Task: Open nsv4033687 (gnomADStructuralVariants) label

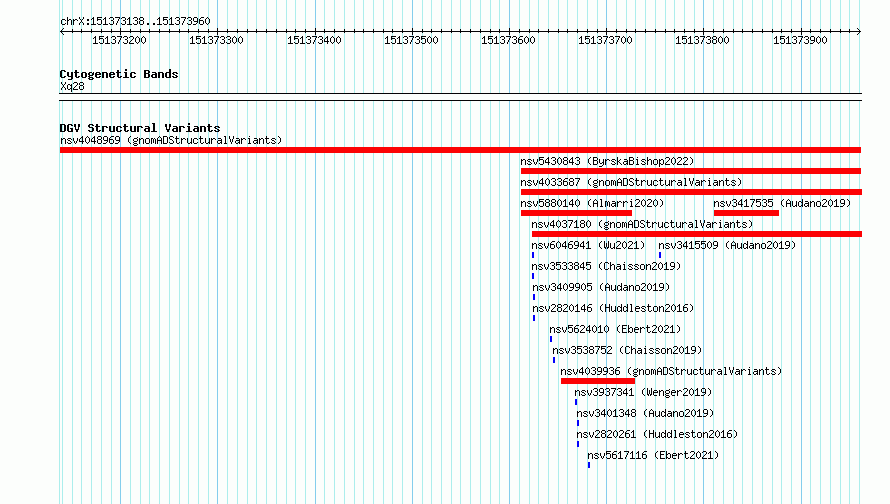Action: tap(631, 182)
